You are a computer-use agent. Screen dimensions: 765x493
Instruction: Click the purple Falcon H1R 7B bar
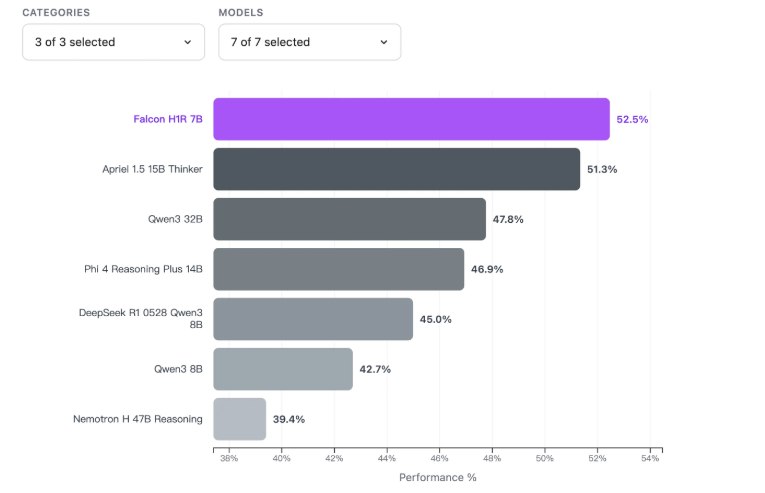pos(411,119)
